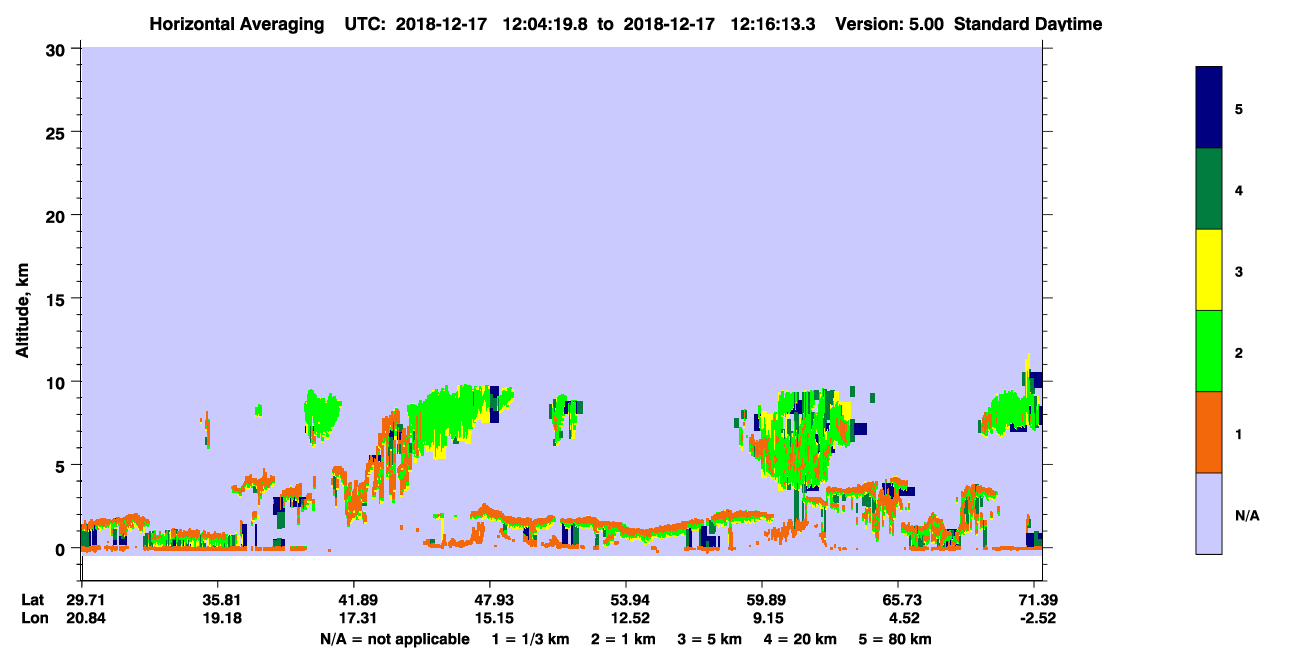This screenshot has width=1300, height=667.
Task: Click the lavender N/A colorbar segment
Action: [x=1209, y=513]
